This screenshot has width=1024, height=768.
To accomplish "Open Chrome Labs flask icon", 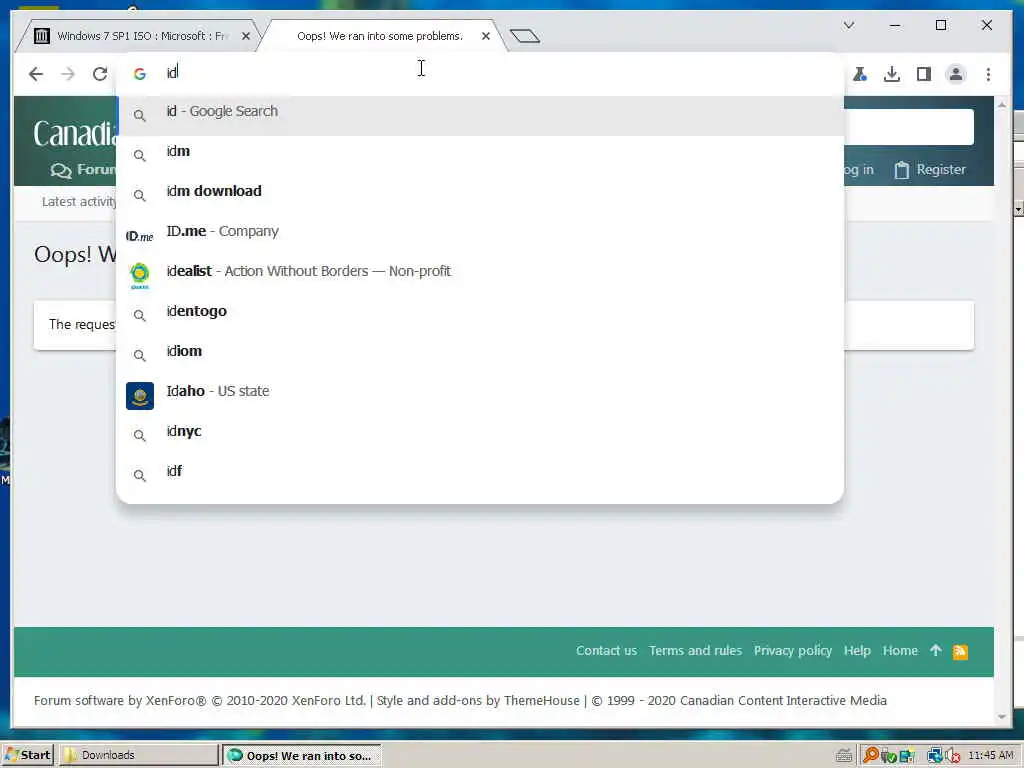I will click(x=859, y=74).
